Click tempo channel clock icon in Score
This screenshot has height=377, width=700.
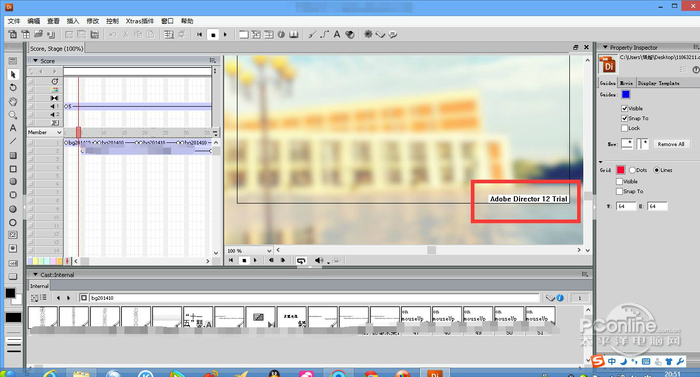coord(54,81)
